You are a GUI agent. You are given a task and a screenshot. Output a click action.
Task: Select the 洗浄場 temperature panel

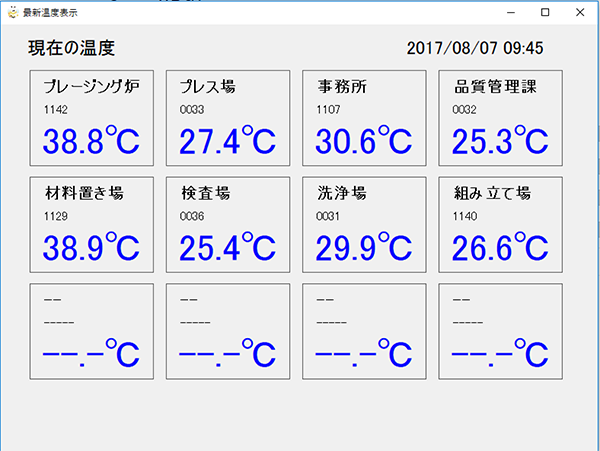pyautogui.click(x=364, y=225)
